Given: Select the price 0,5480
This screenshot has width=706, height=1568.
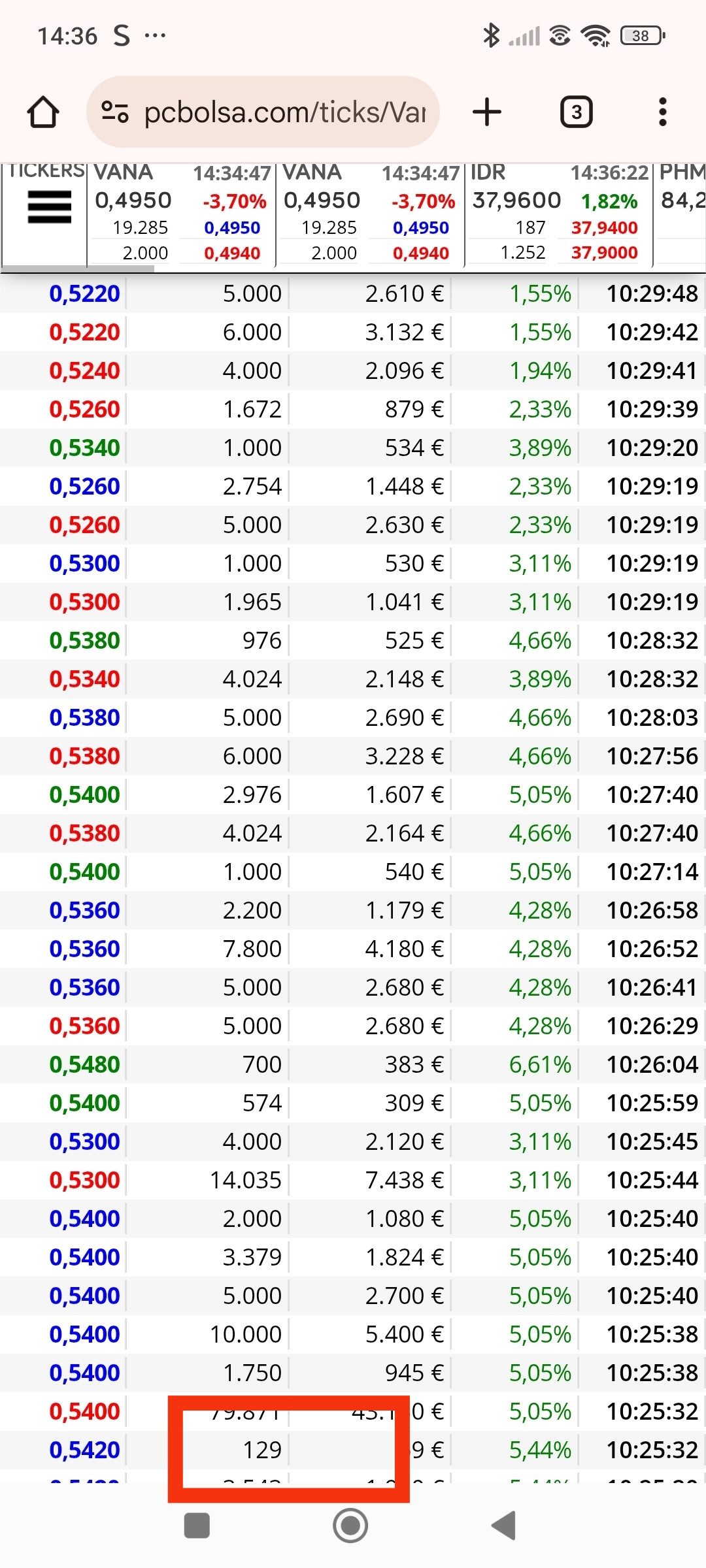Looking at the screenshot, I should click(x=84, y=1065).
